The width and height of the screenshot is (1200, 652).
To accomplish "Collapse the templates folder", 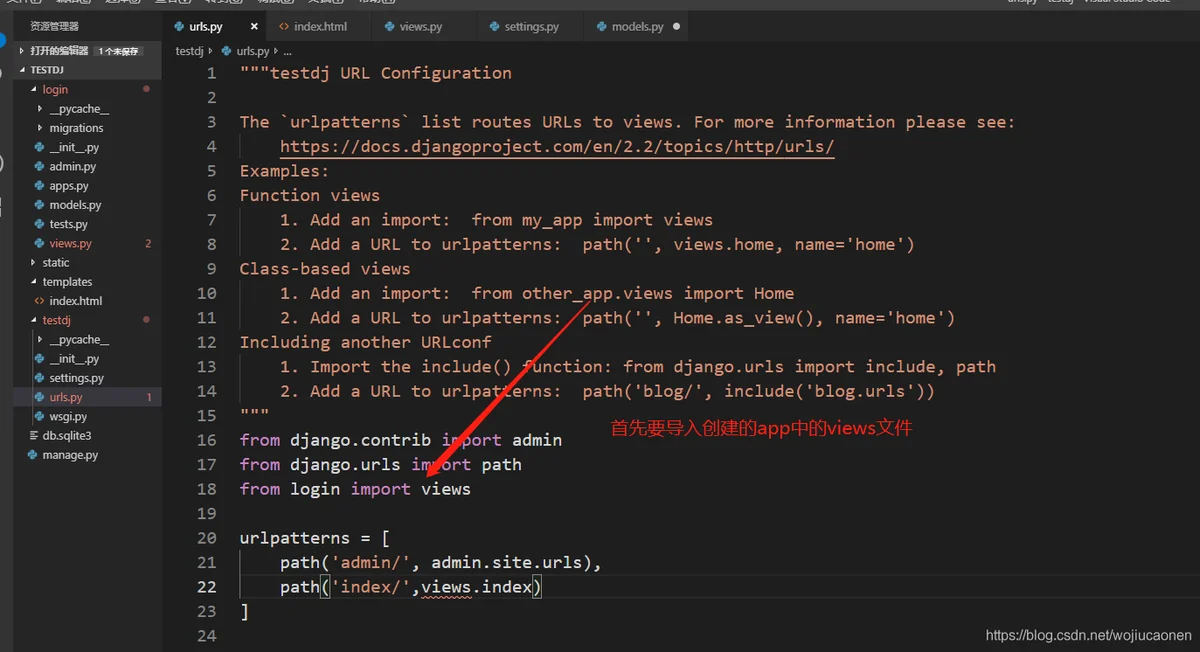I will 33,282.
